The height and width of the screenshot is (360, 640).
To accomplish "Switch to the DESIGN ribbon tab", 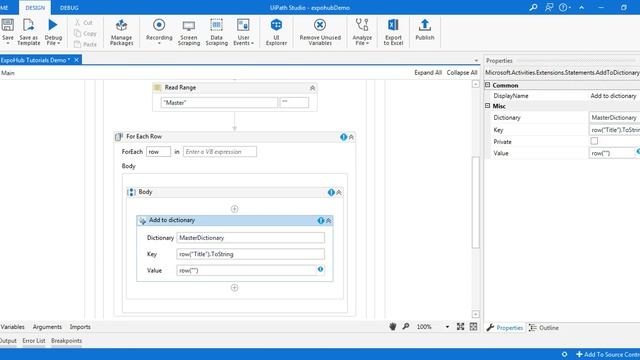I will pos(35,8).
